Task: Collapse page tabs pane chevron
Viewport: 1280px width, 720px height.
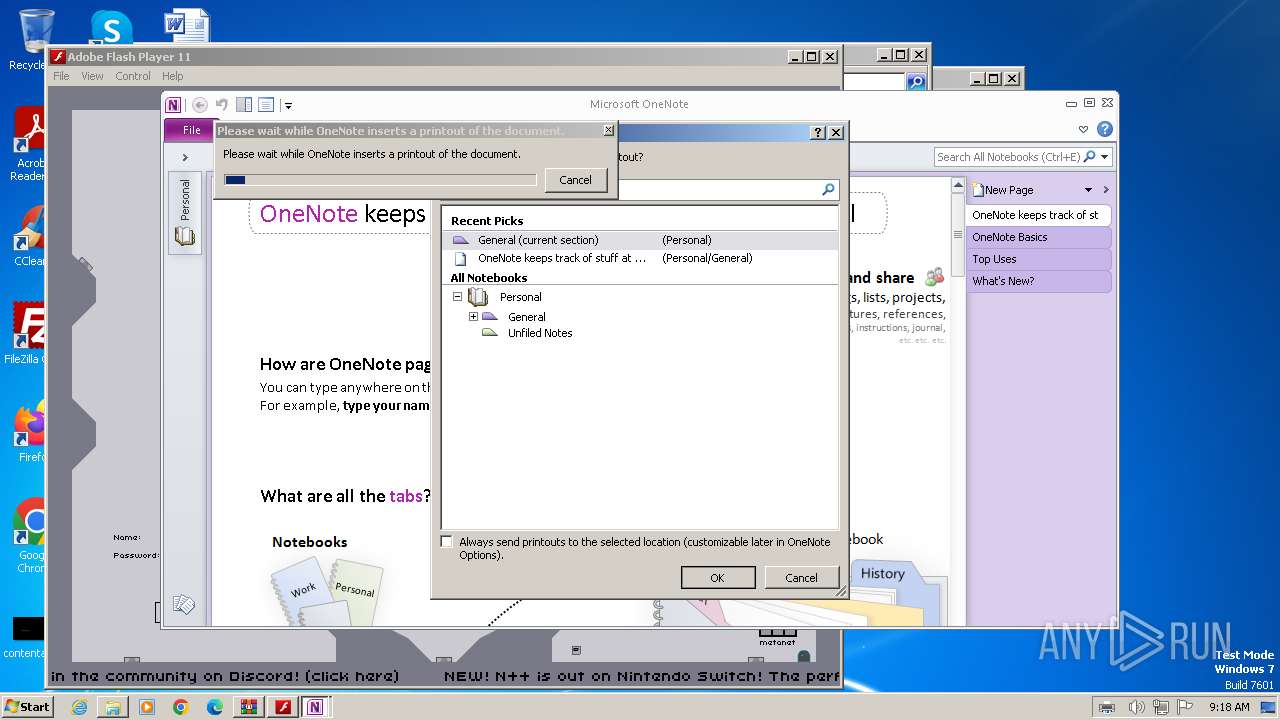Action: (1106, 190)
